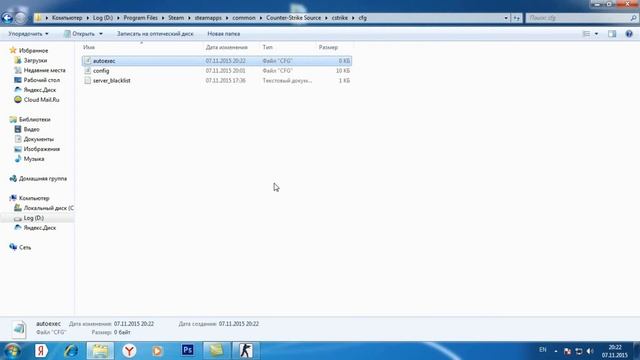Open Локальный диск (C:) drive
Image resolution: width=640 pixels, height=360 pixels.
click(48, 208)
